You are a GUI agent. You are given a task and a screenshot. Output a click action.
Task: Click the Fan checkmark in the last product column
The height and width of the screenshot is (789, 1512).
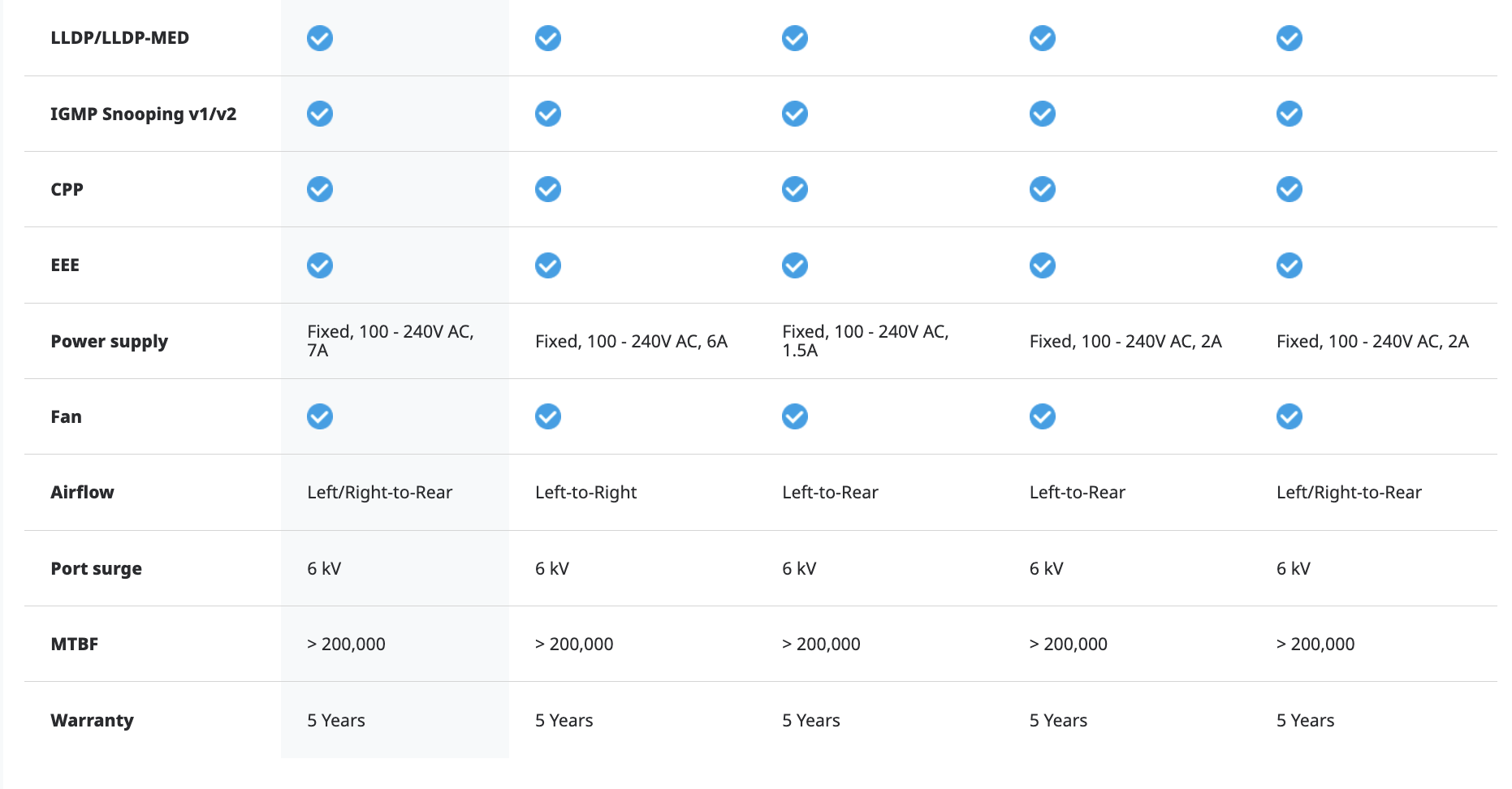1289,416
